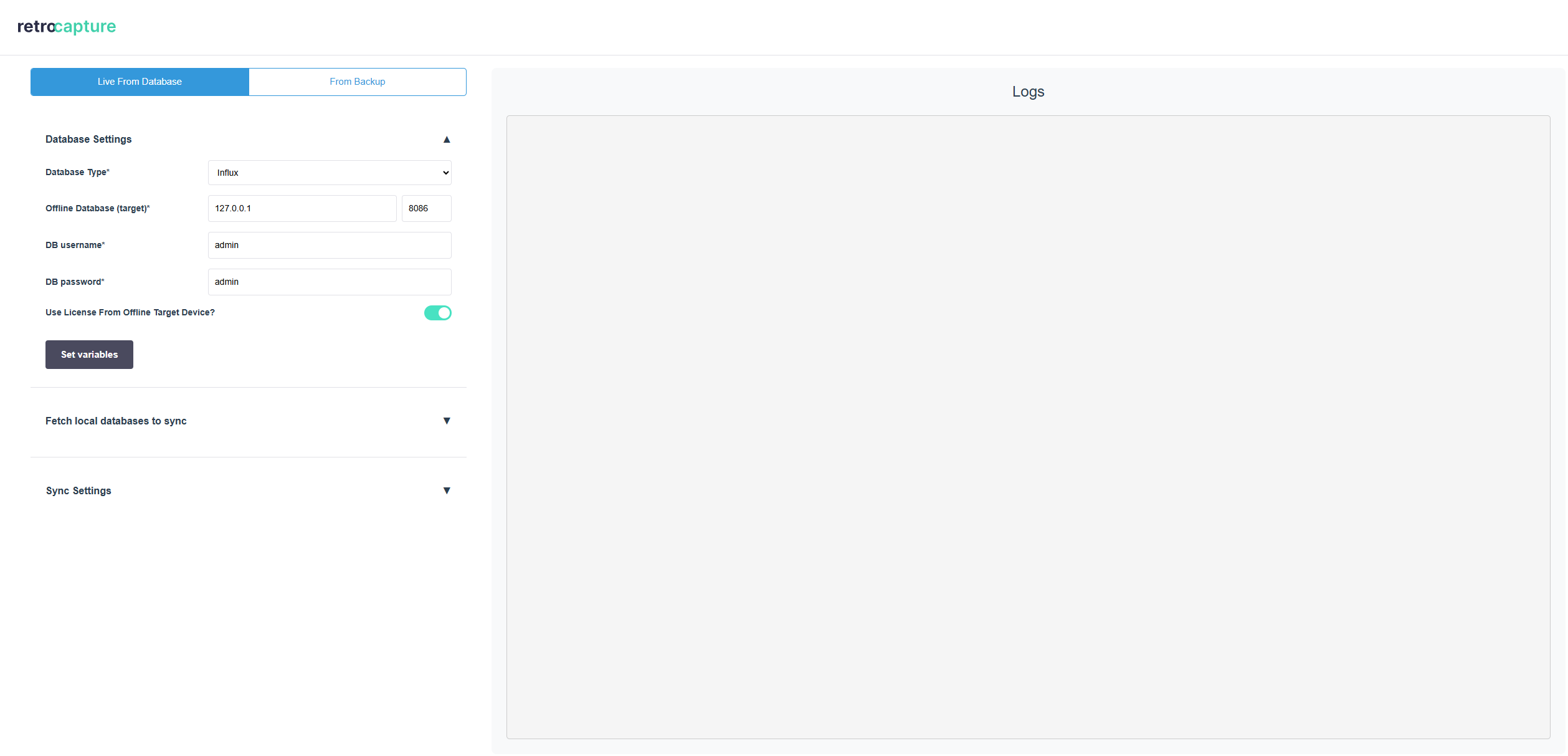Click the Offline Database IP address field

point(302,209)
